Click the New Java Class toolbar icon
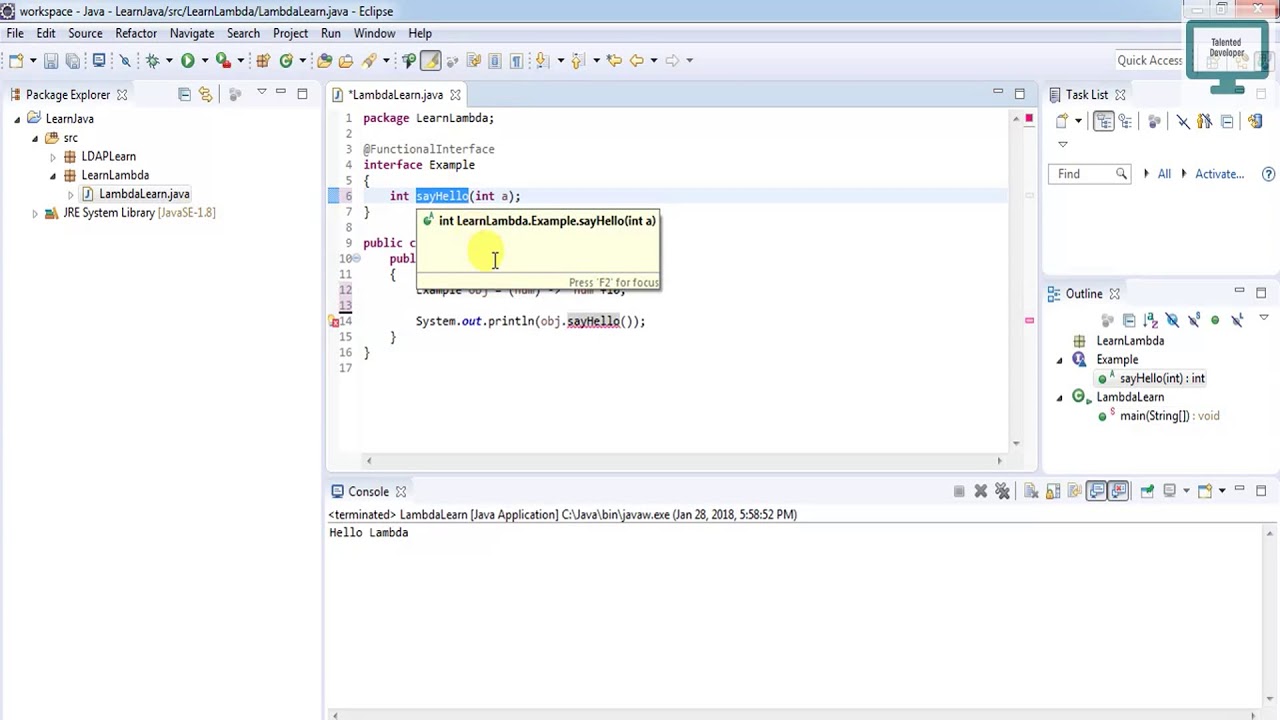The height and width of the screenshot is (720, 1280). [x=285, y=60]
